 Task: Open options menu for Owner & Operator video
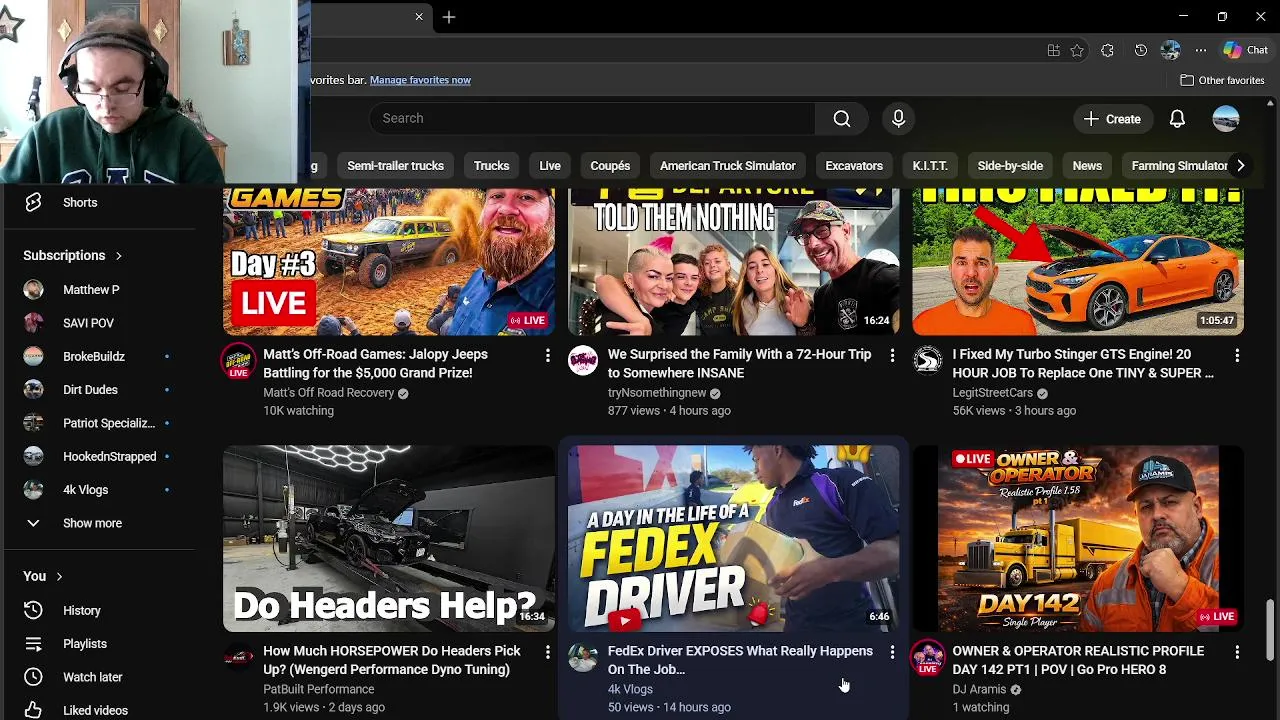click(x=1237, y=652)
